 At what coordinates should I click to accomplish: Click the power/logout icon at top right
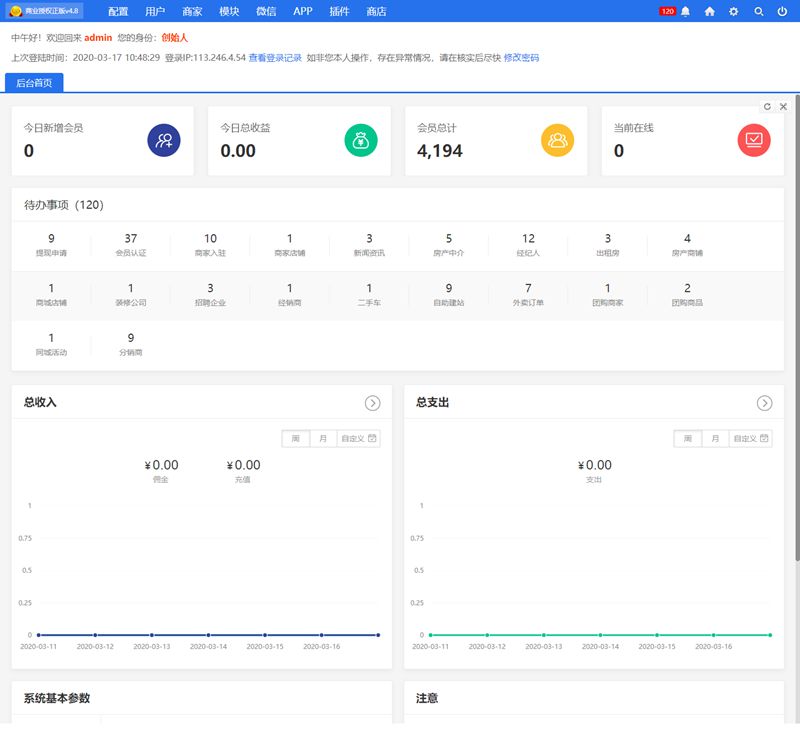click(780, 11)
